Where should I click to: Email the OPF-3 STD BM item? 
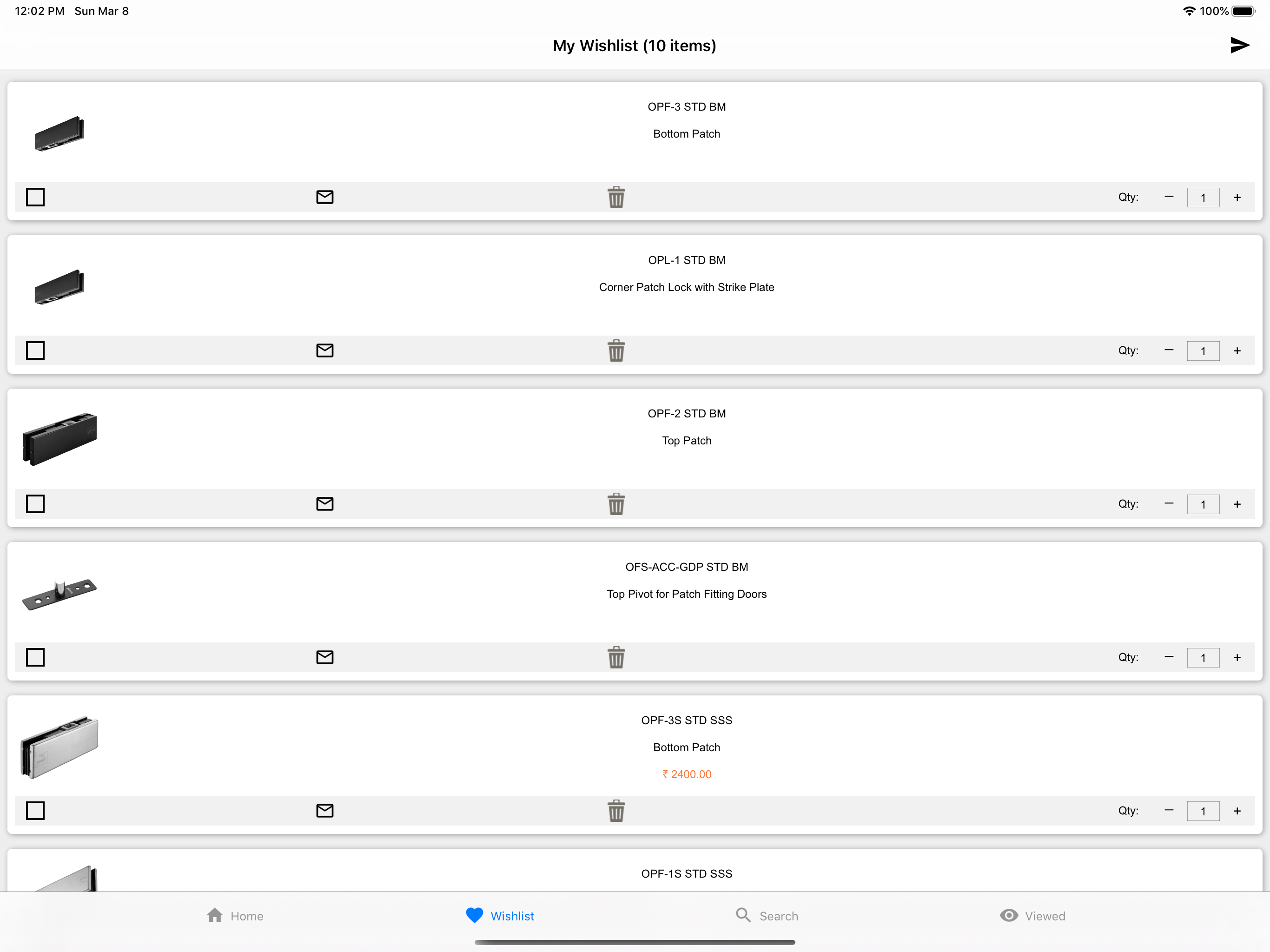pyautogui.click(x=325, y=197)
